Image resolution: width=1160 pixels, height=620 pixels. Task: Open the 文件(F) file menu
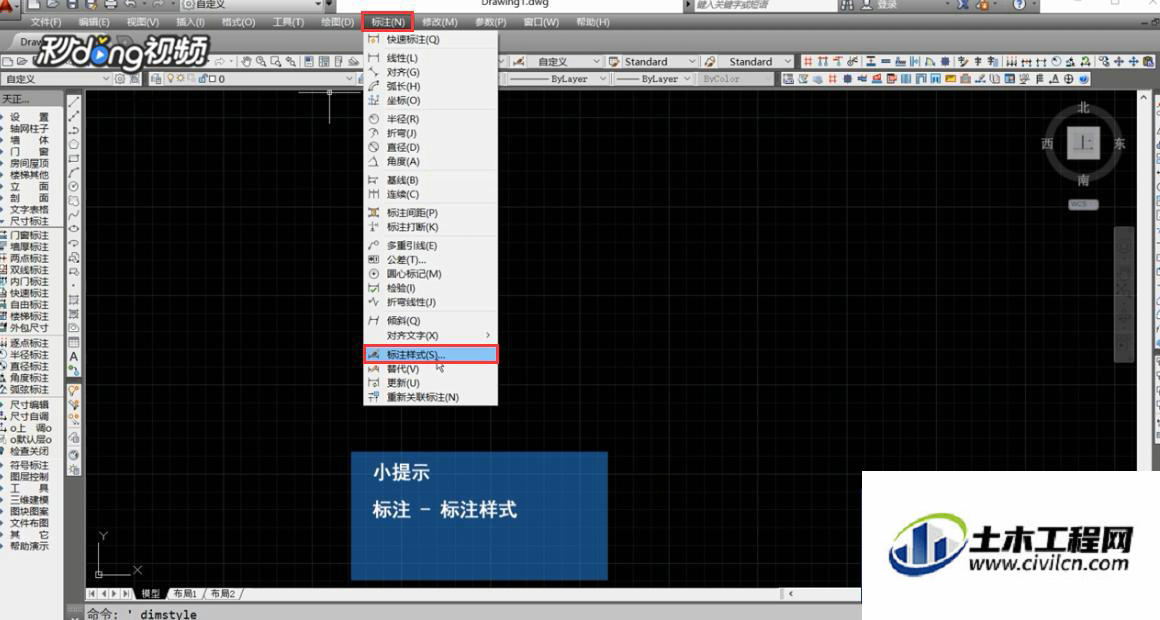pyautogui.click(x=46, y=22)
